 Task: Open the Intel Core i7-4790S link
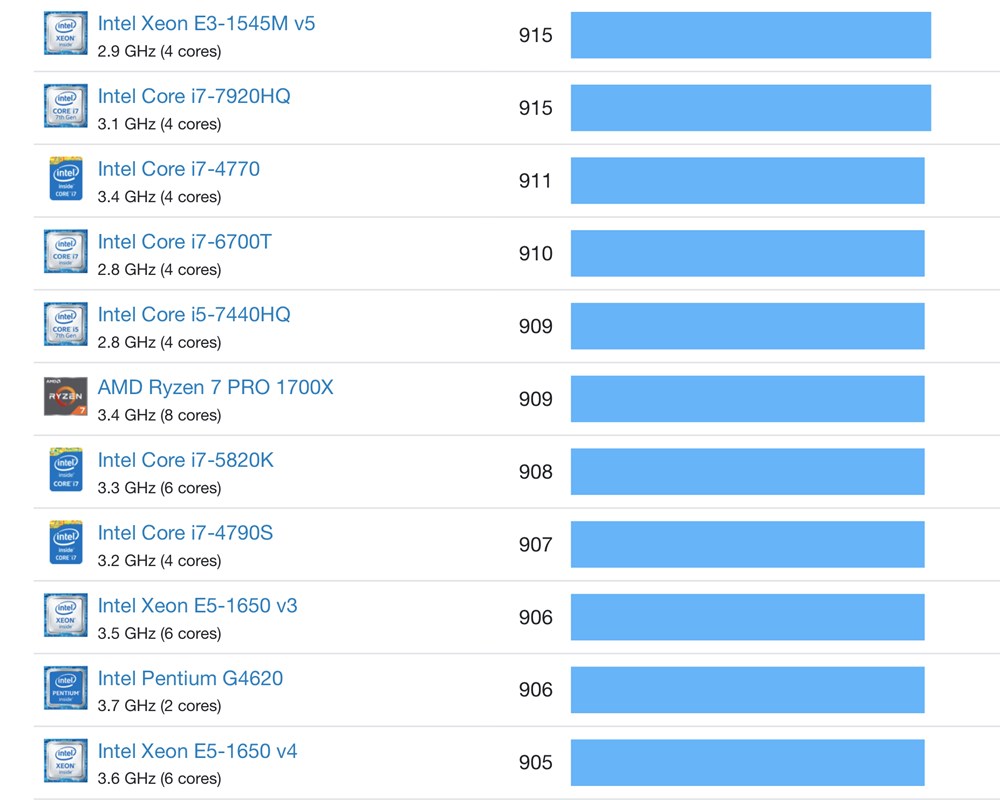tap(185, 533)
